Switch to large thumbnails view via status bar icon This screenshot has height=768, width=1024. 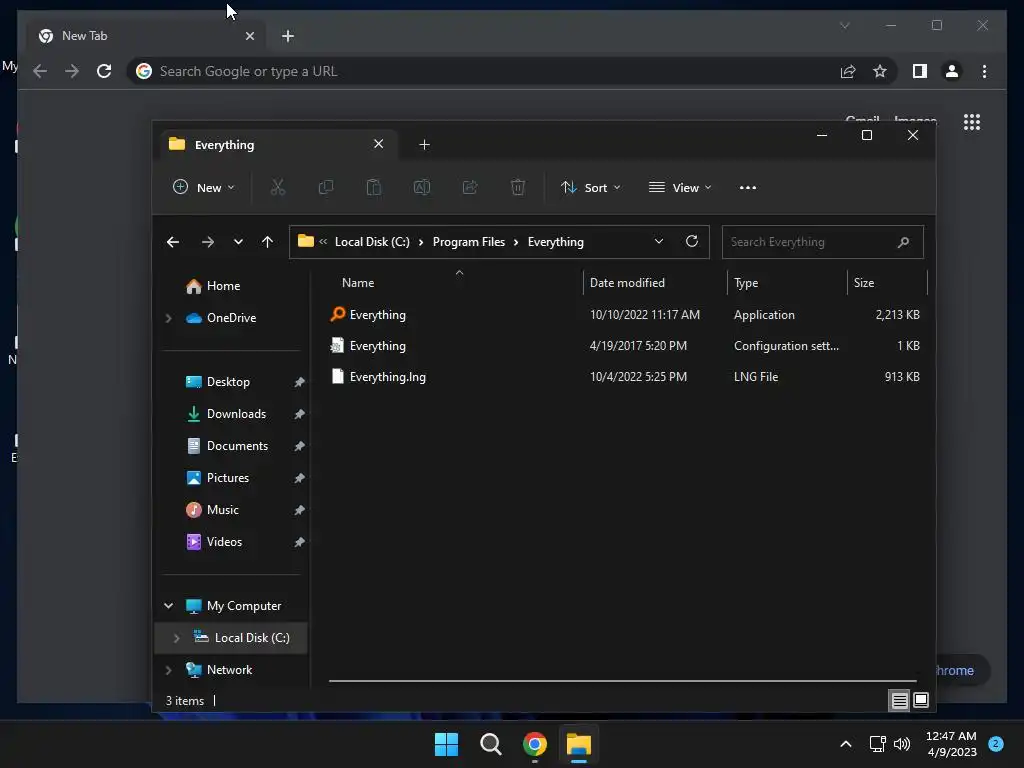pyautogui.click(x=921, y=701)
